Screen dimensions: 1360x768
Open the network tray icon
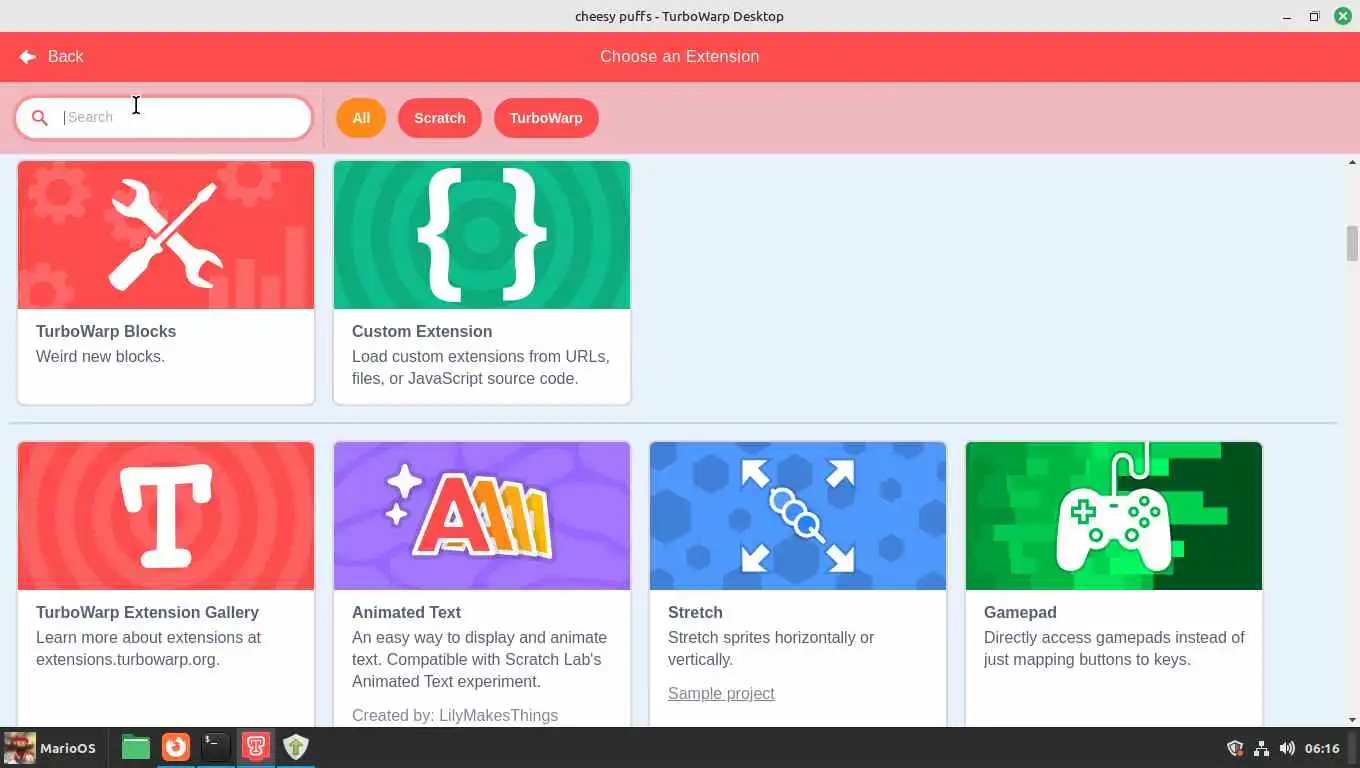click(x=1261, y=748)
